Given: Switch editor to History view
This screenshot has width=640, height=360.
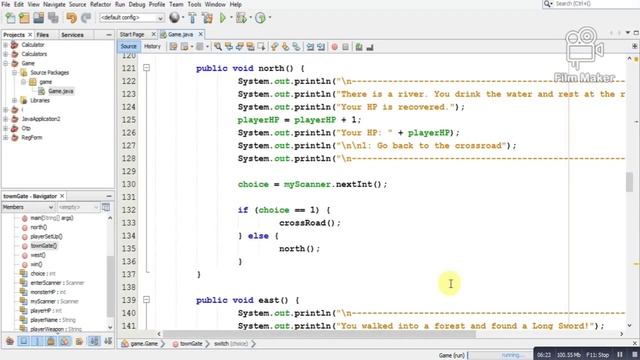Looking at the screenshot, I should (x=152, y=47).
